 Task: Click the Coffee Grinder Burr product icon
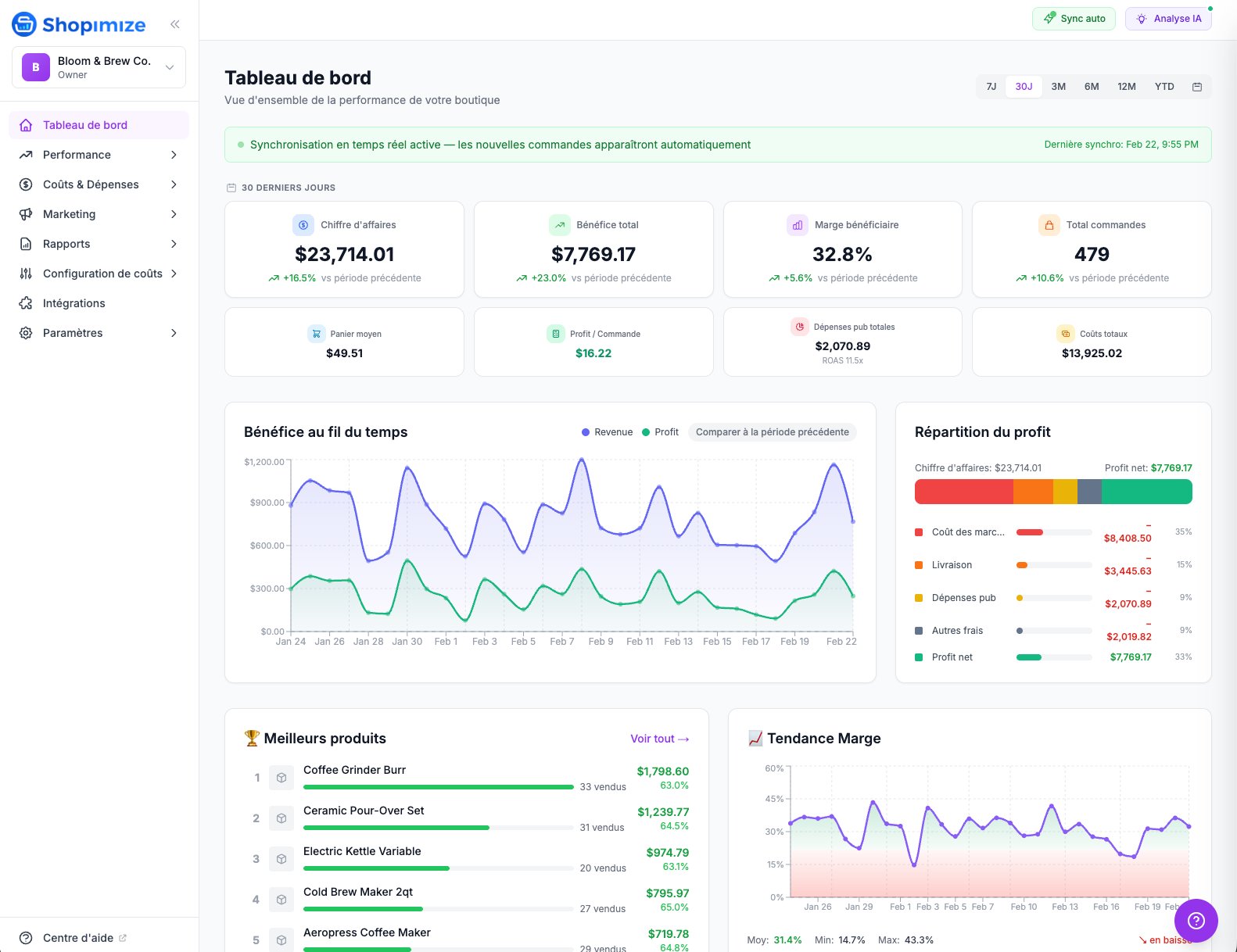click(281, 778)
